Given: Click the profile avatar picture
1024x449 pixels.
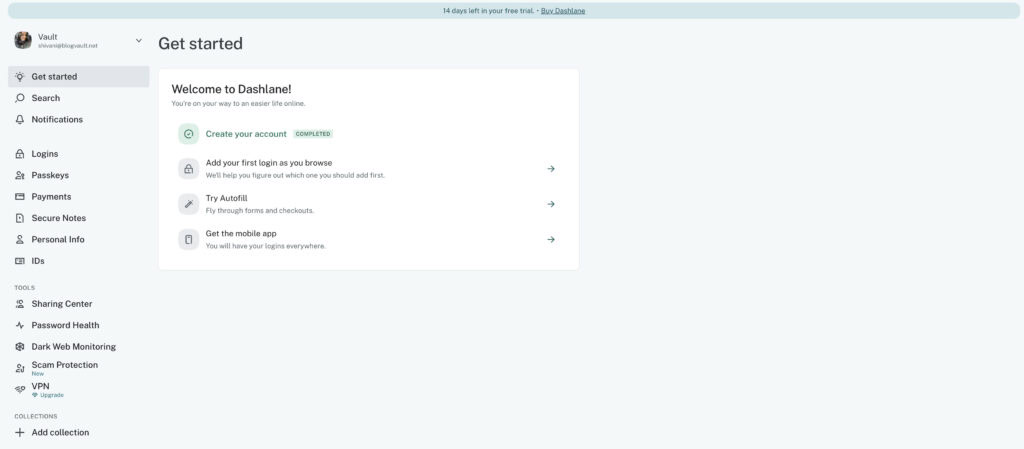Looking at the screenshot, I should coord(23,40).
